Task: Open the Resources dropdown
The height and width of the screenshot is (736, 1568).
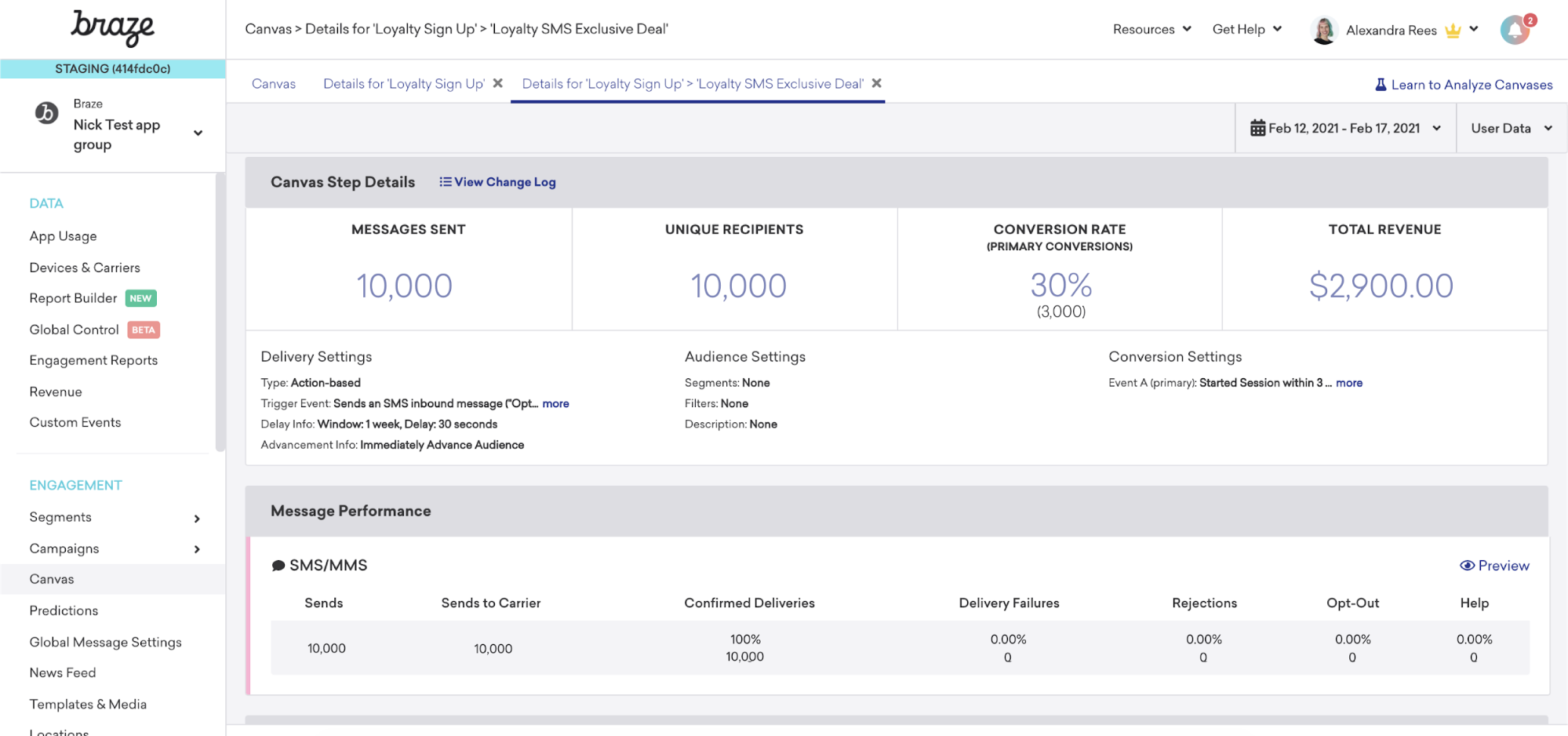Action: [1151, 29]
